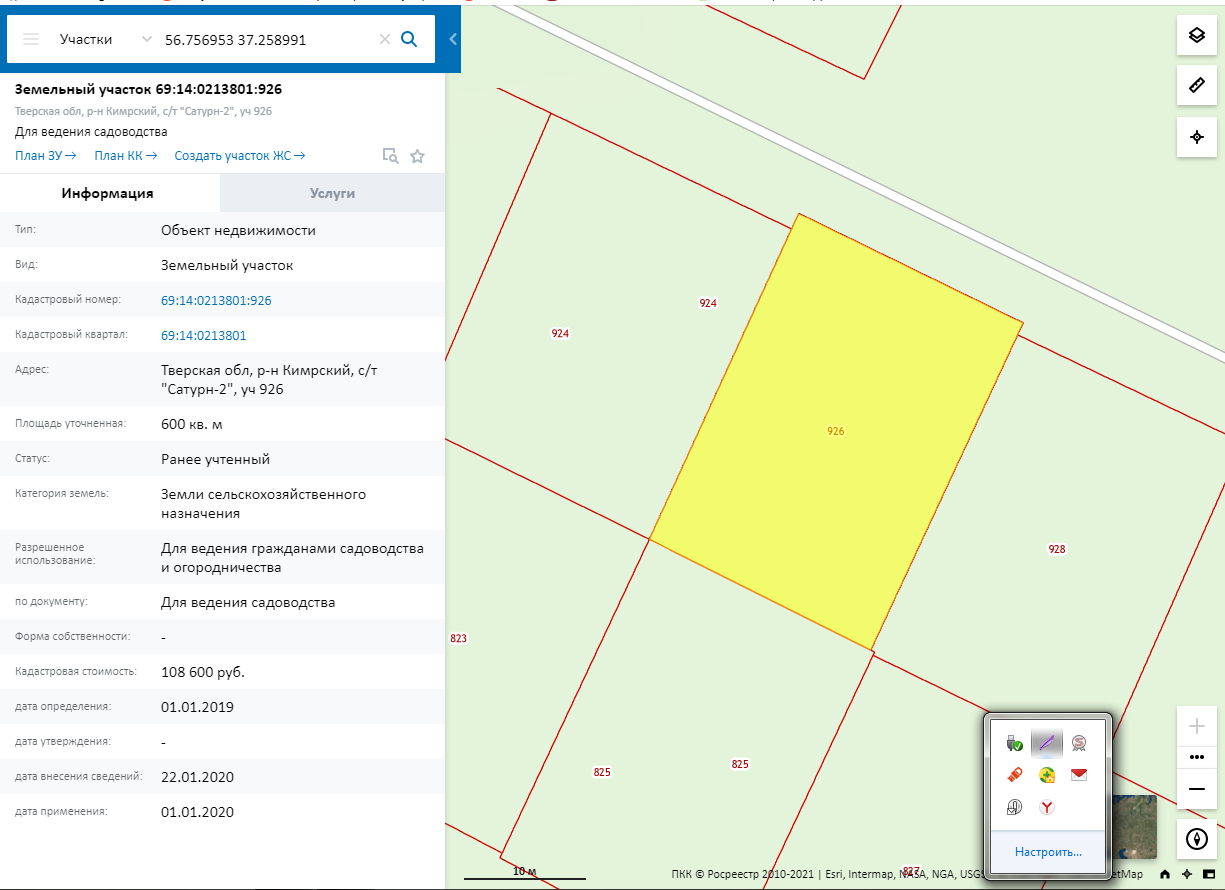Switch basemap via the satellite thumbnail
This screenshot has height=890, width=1225.
tap(1133, 827)
